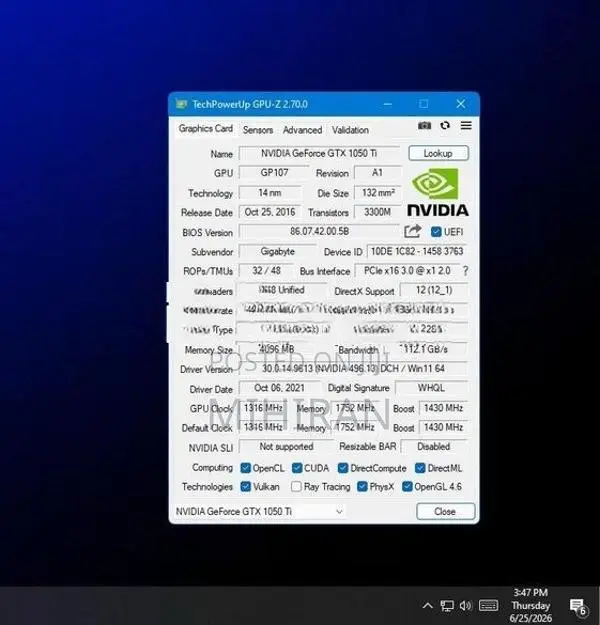Toggle the UEFI checkbox

(436, 232)
